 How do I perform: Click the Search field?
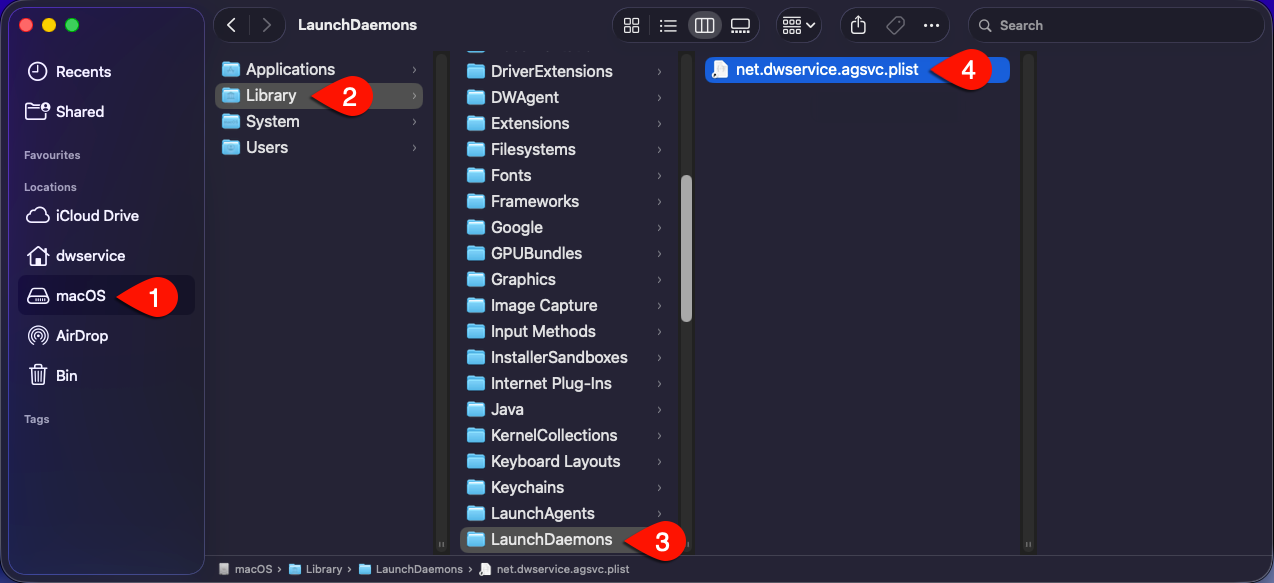[x=1116, y=25]
